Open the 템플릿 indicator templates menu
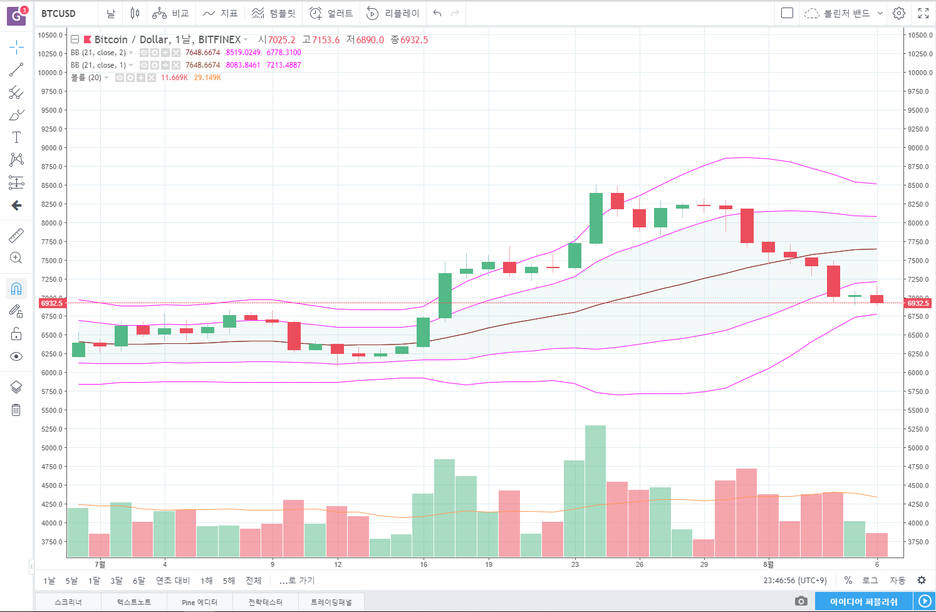Screen dimensions: 936x612 [x=273, y=13]
